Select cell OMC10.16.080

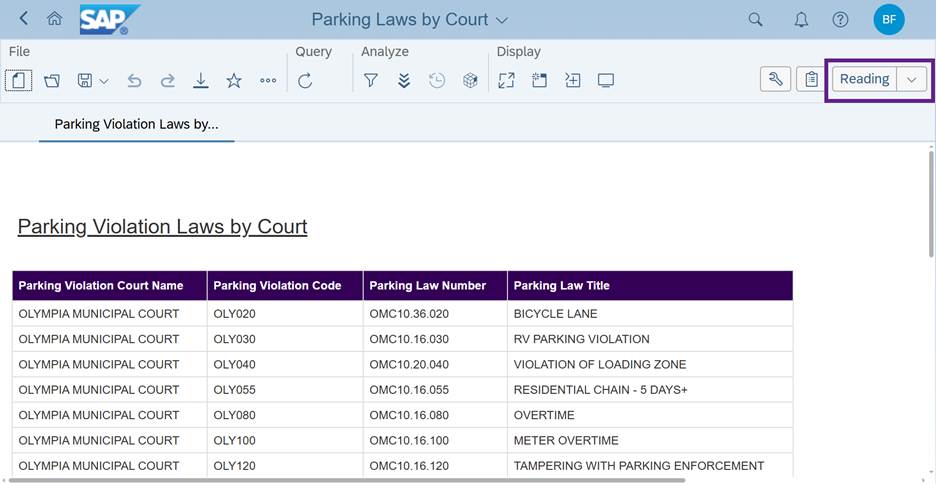point(435,415)
